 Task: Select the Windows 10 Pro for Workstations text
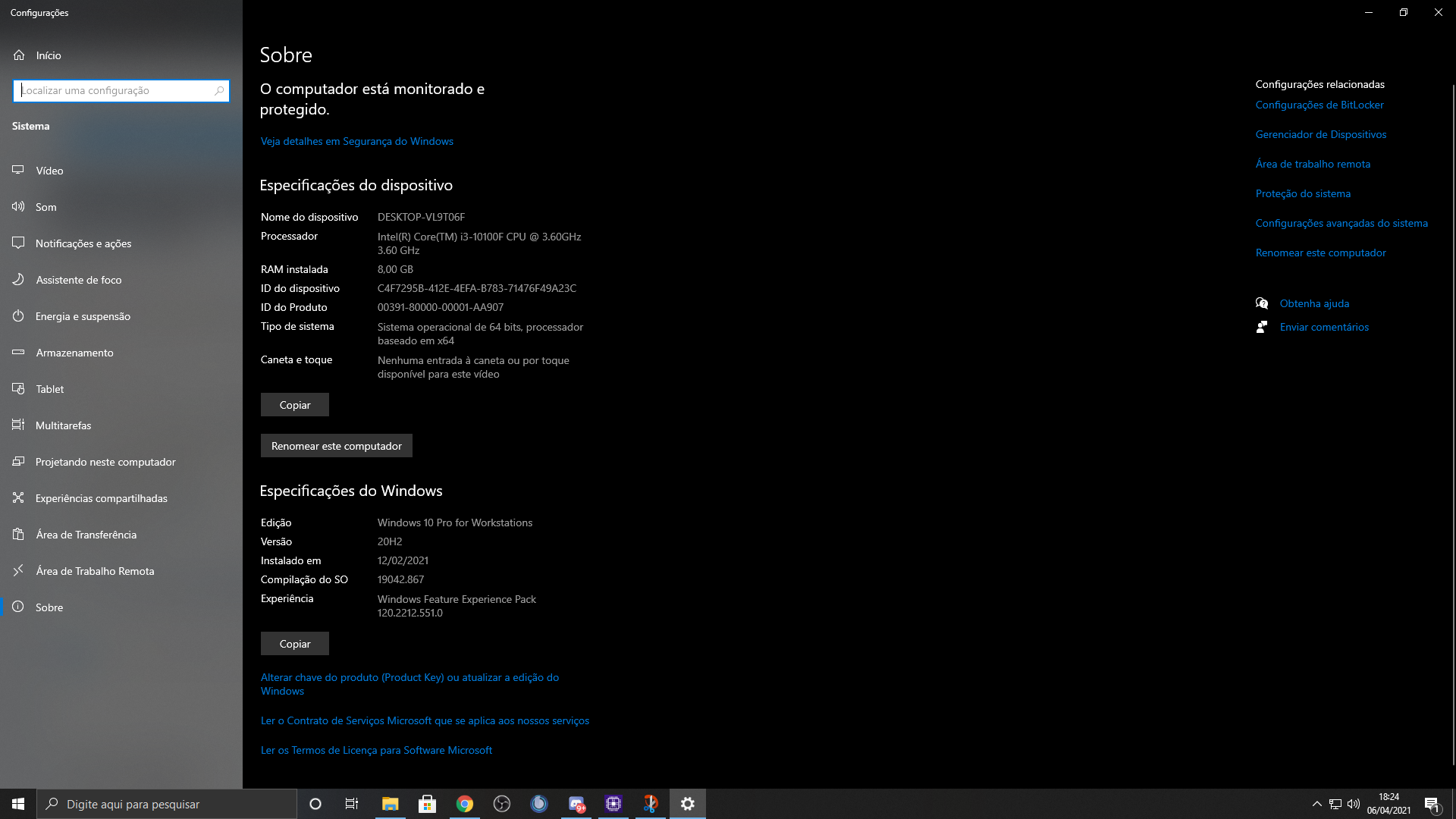(455, 523)
